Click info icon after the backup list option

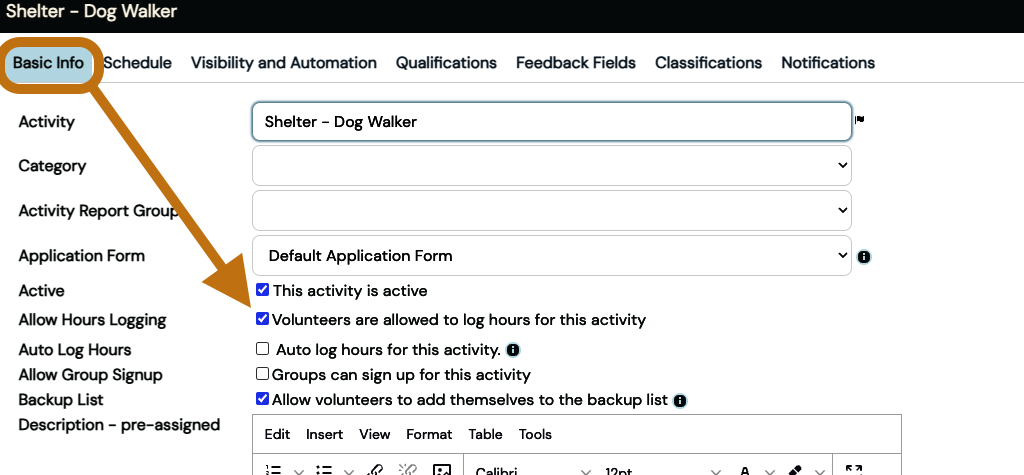(680, 400)
